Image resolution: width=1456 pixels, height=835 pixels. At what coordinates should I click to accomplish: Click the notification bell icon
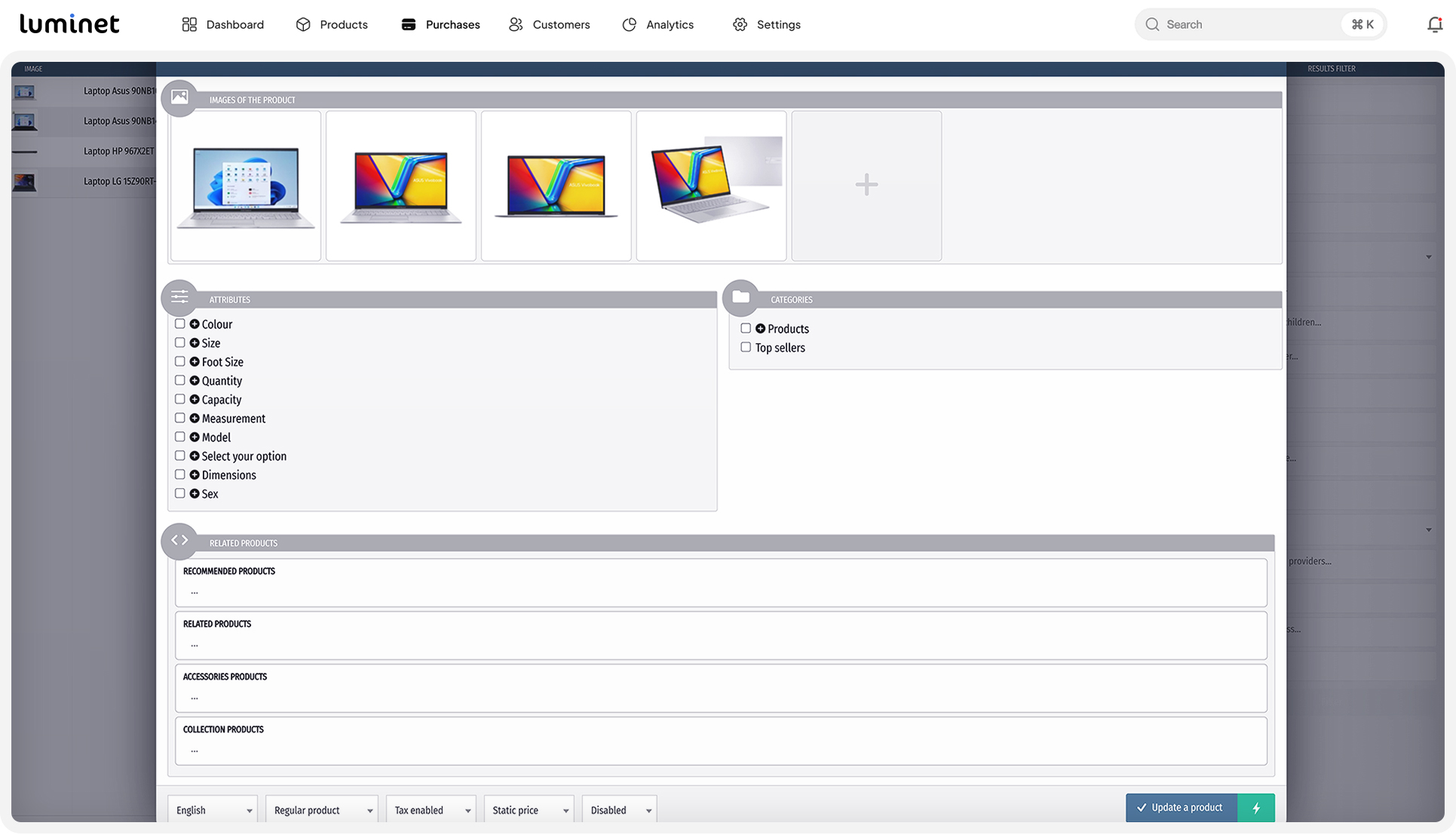pos(1434,24)
